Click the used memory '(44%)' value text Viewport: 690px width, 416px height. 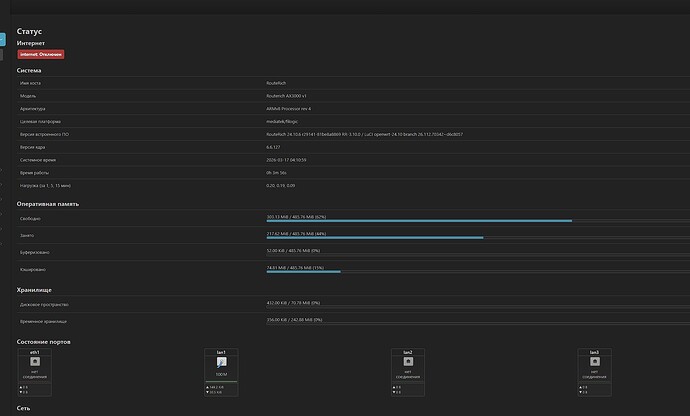pos(321,233)
